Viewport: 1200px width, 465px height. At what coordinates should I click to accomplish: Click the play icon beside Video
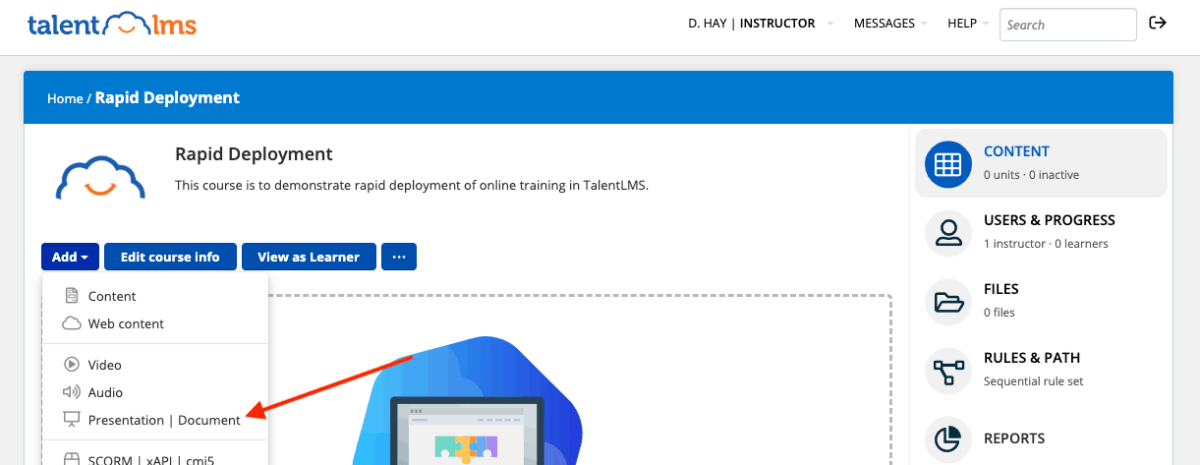pyautogui.click(x=71, y=365)
